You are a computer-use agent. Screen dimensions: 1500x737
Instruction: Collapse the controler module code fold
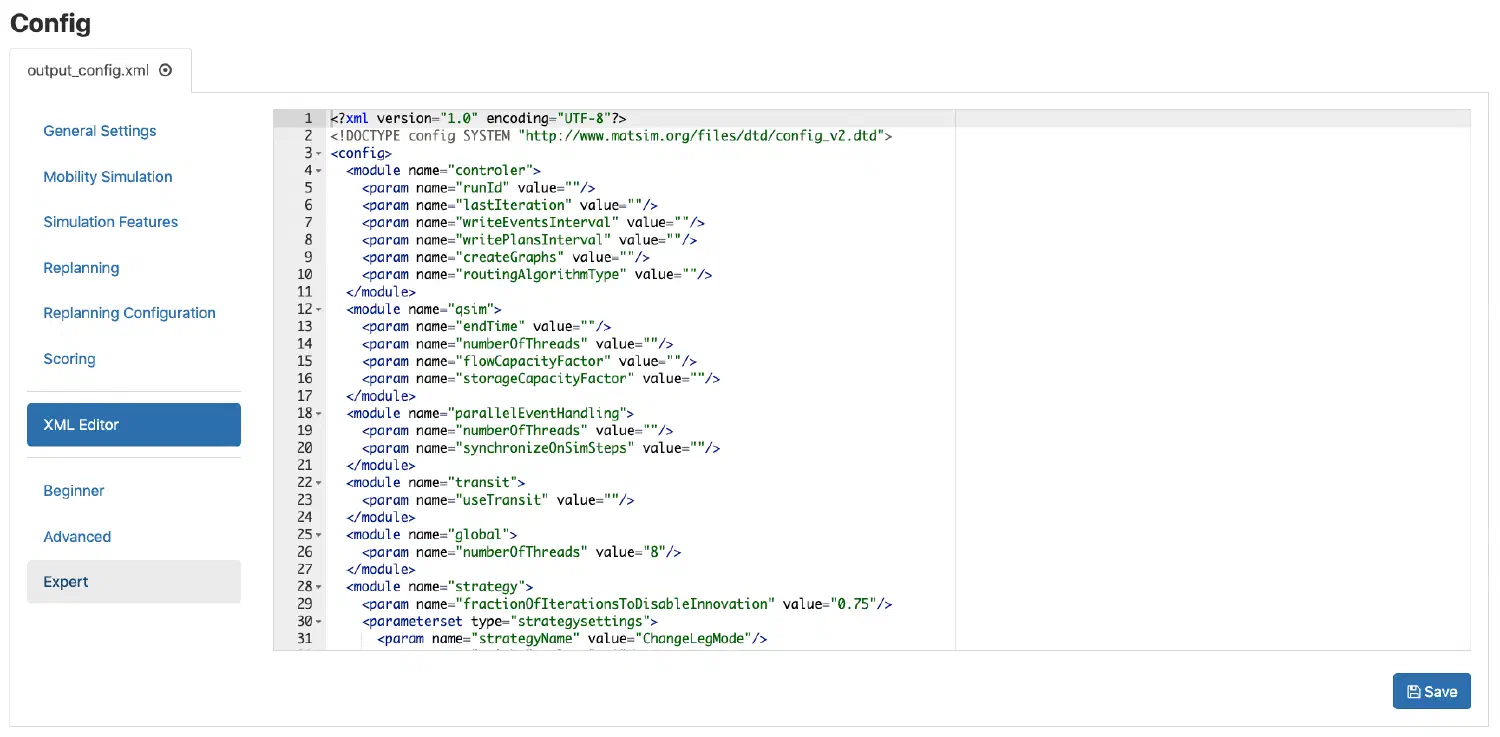(320, 170)
